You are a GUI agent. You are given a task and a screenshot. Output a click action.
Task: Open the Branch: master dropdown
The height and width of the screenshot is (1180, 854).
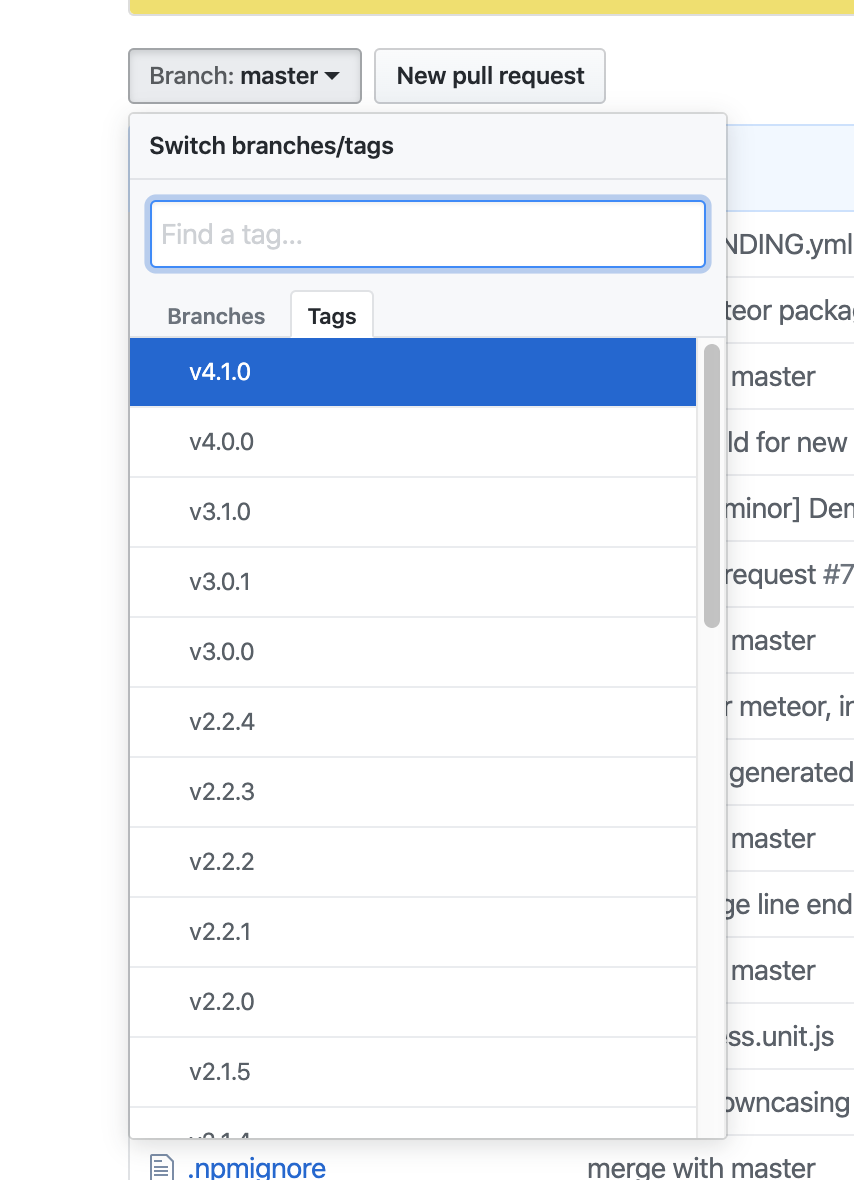point(245,76)
